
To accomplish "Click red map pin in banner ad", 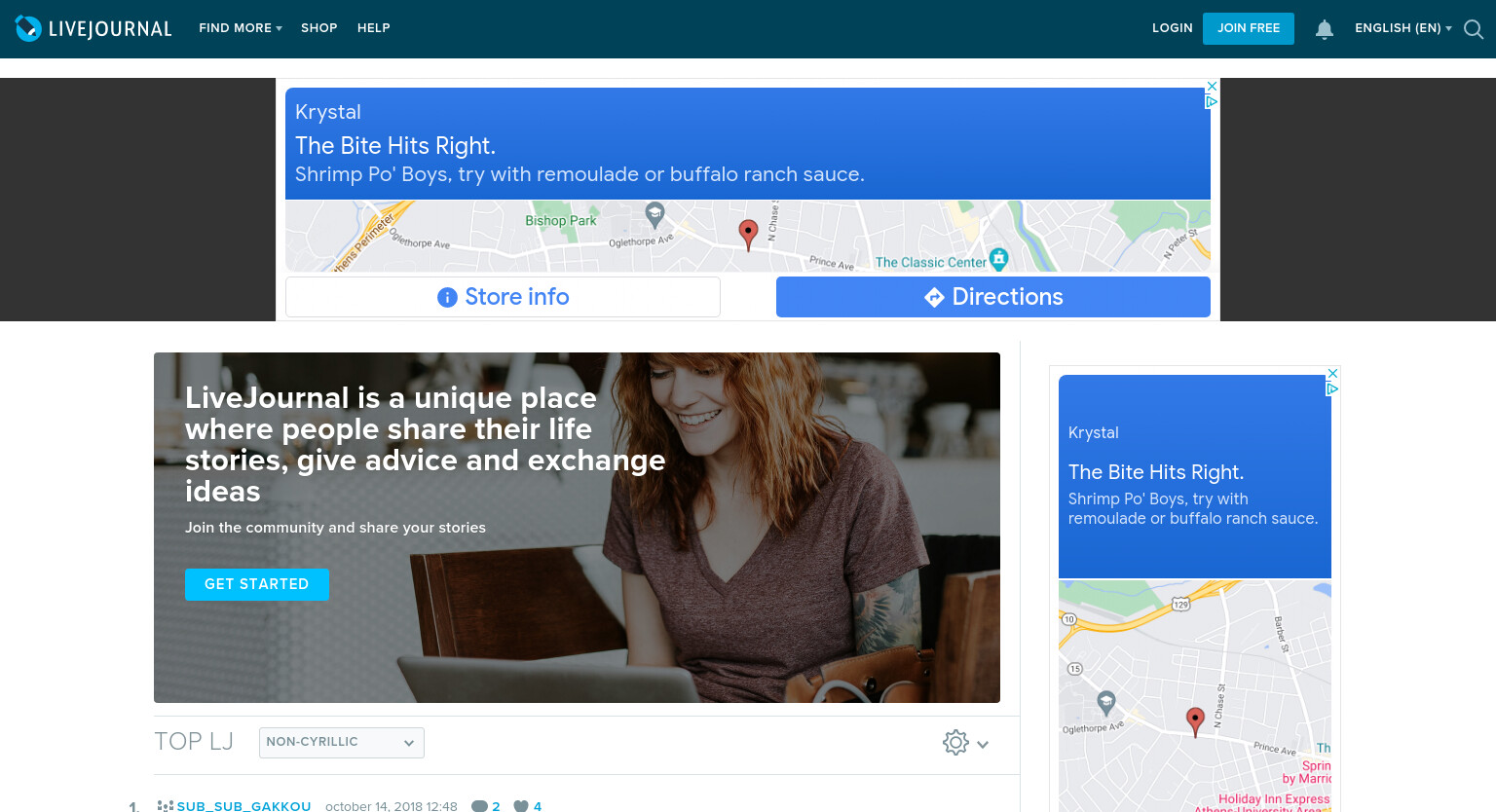I will 748,234.
